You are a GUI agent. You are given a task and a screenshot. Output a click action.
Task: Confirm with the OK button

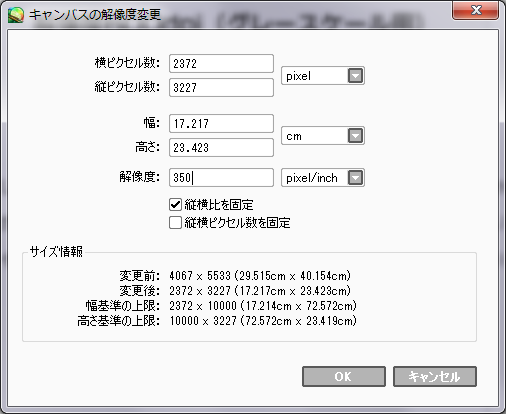coord(344,377)
